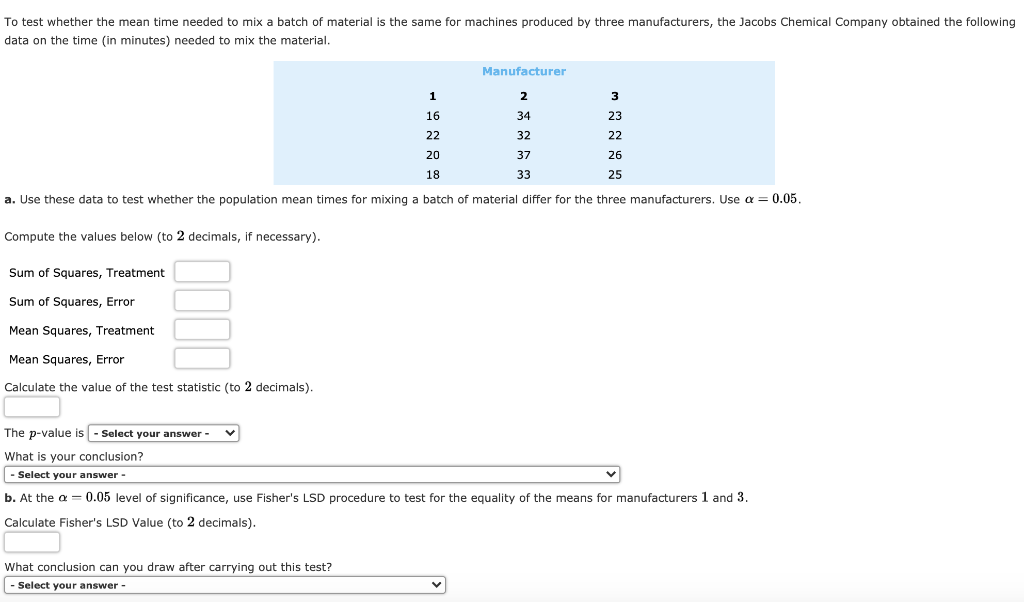Select the Sum of Squares, Error field

(x=202, y=300)
